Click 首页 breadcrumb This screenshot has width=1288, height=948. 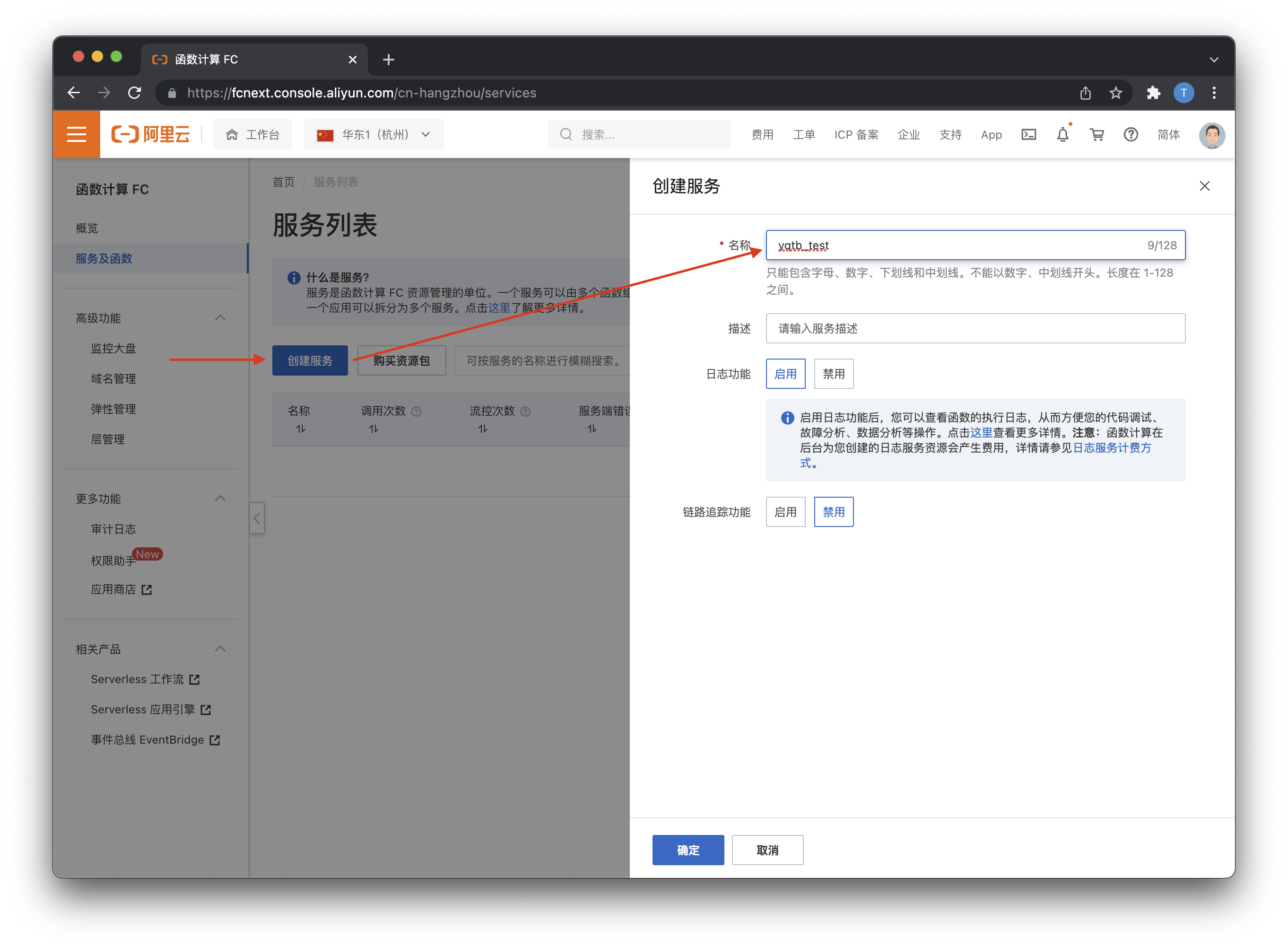click(283, 182)
